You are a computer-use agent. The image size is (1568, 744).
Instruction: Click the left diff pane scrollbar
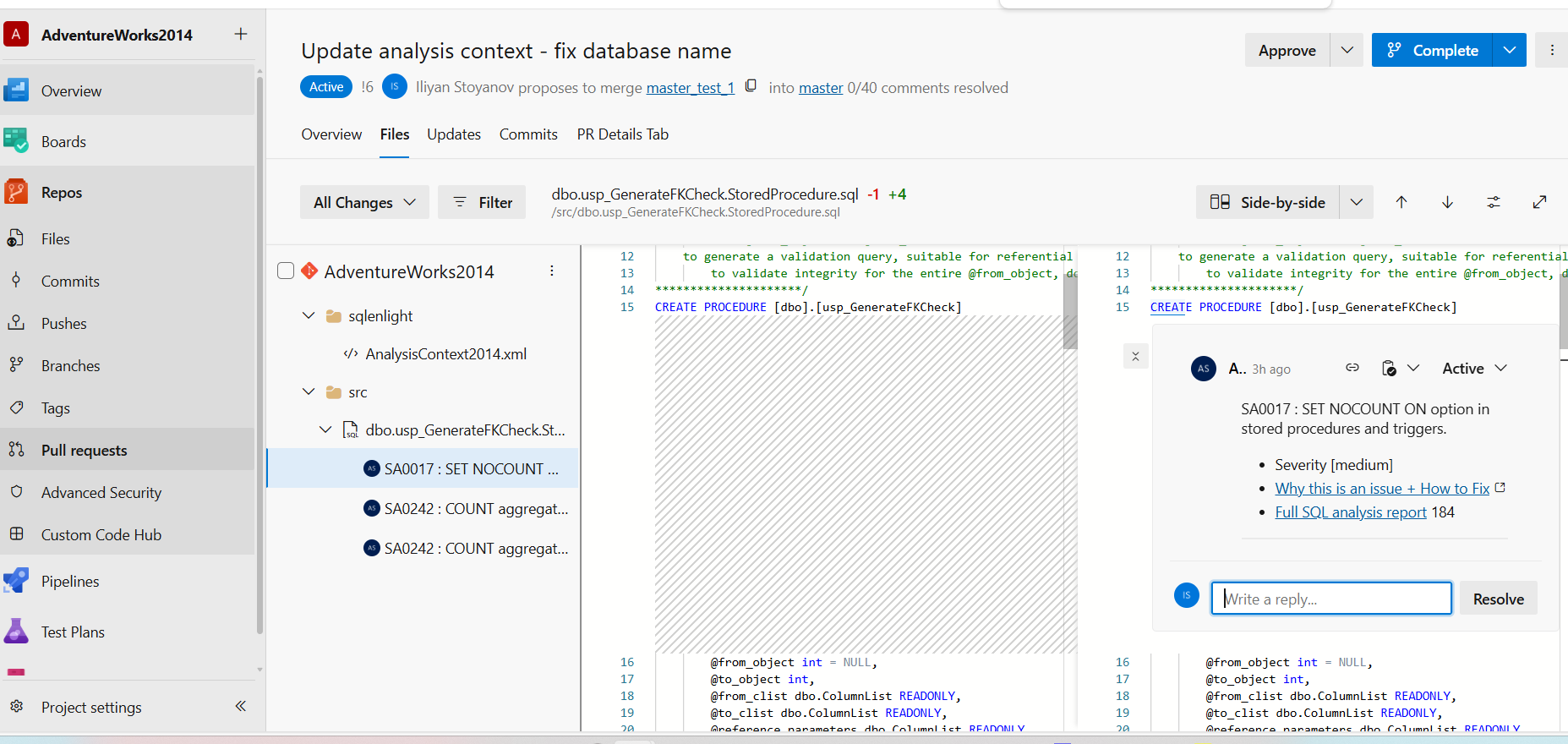1070,313
